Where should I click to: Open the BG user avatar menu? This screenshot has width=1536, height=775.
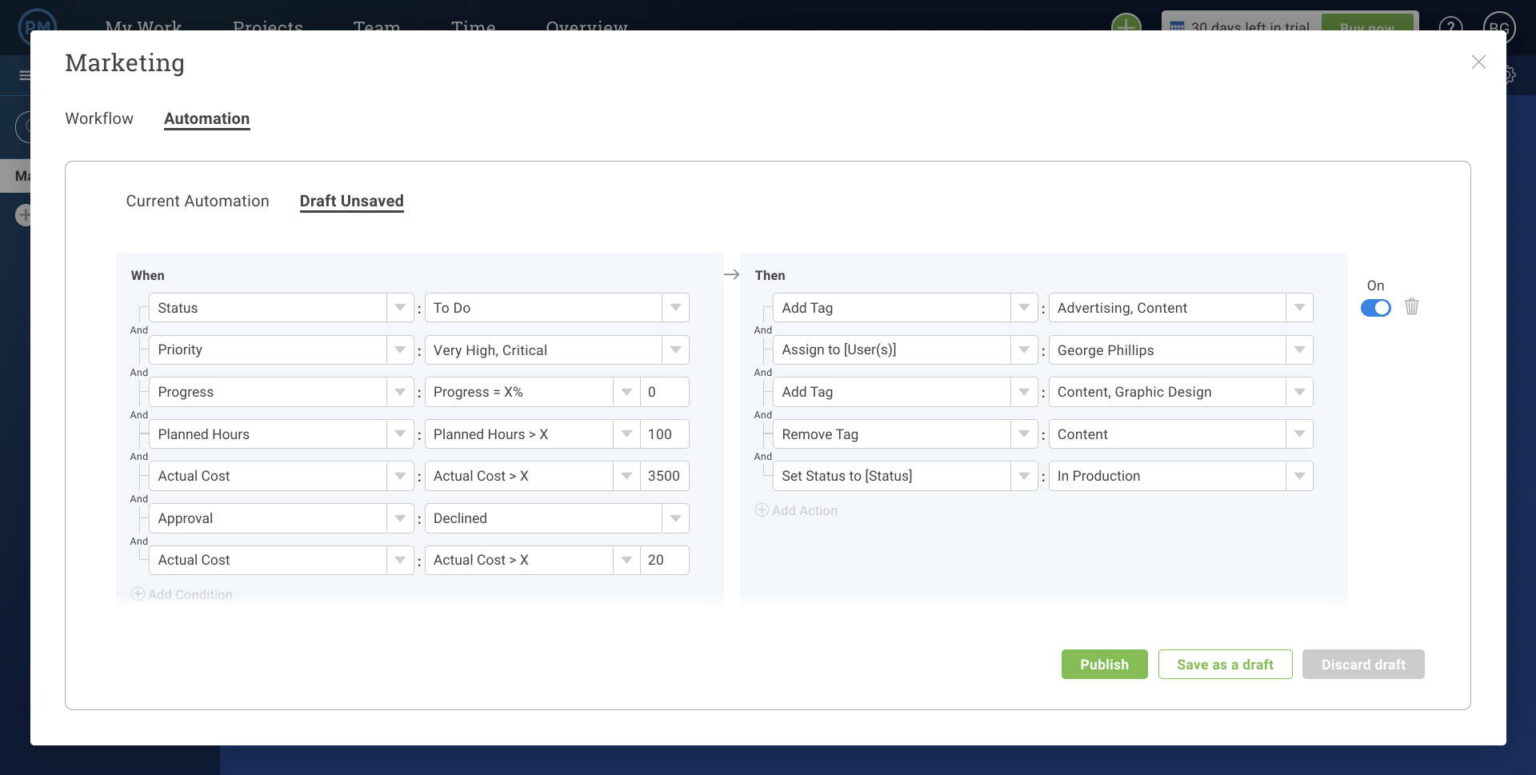(x=1498, y=28)
